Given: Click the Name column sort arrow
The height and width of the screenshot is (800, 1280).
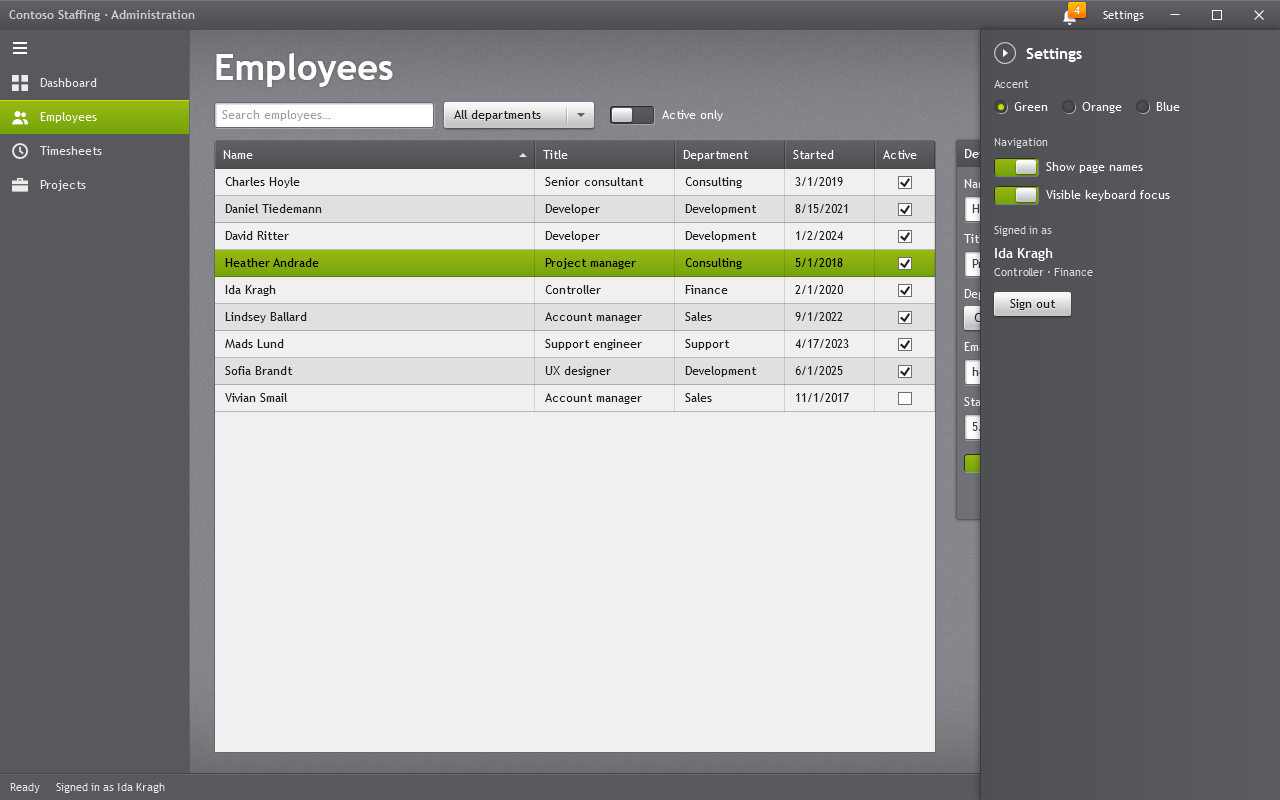Looking at the screenshot, I should 523,155.
